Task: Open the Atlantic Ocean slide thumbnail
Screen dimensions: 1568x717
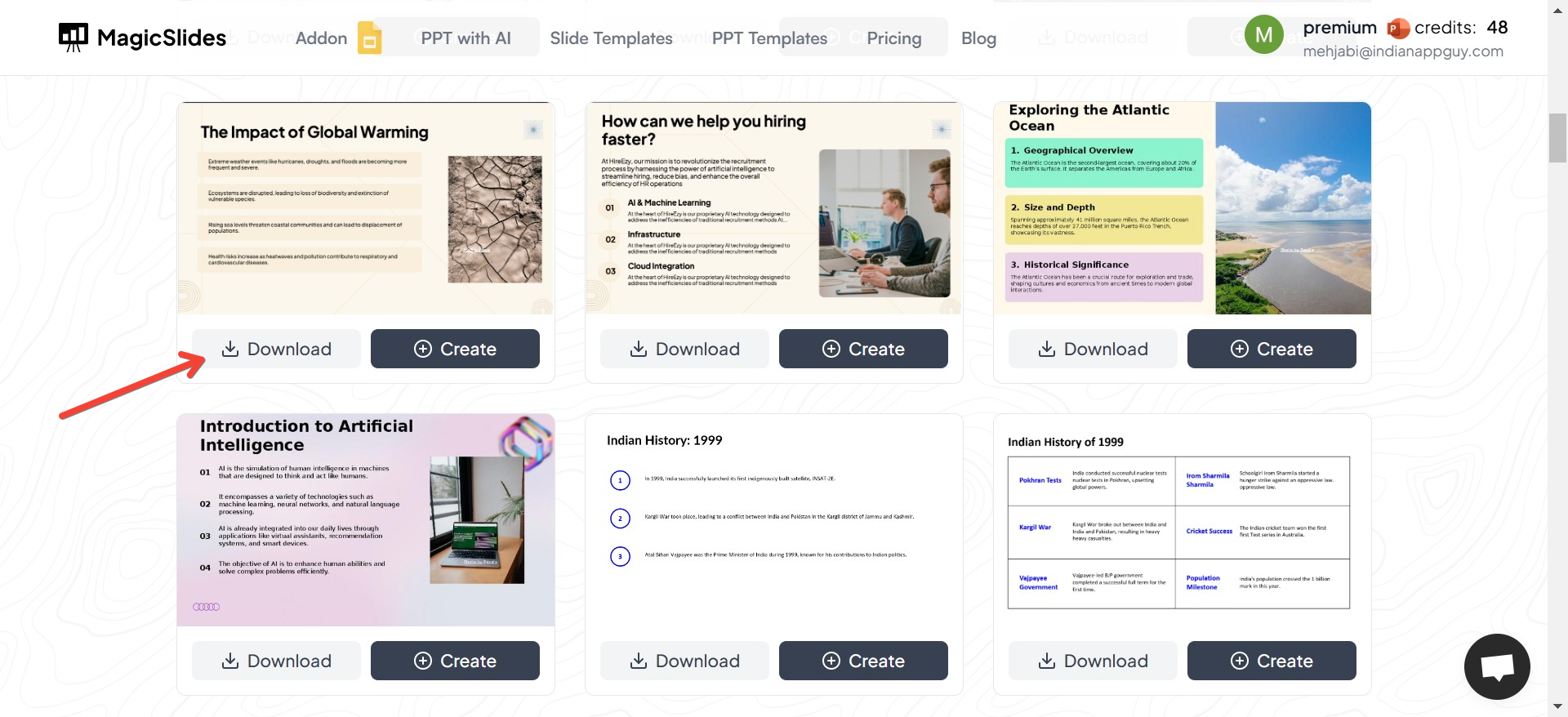Action: pyautogui.click(x=1182, y=208)
